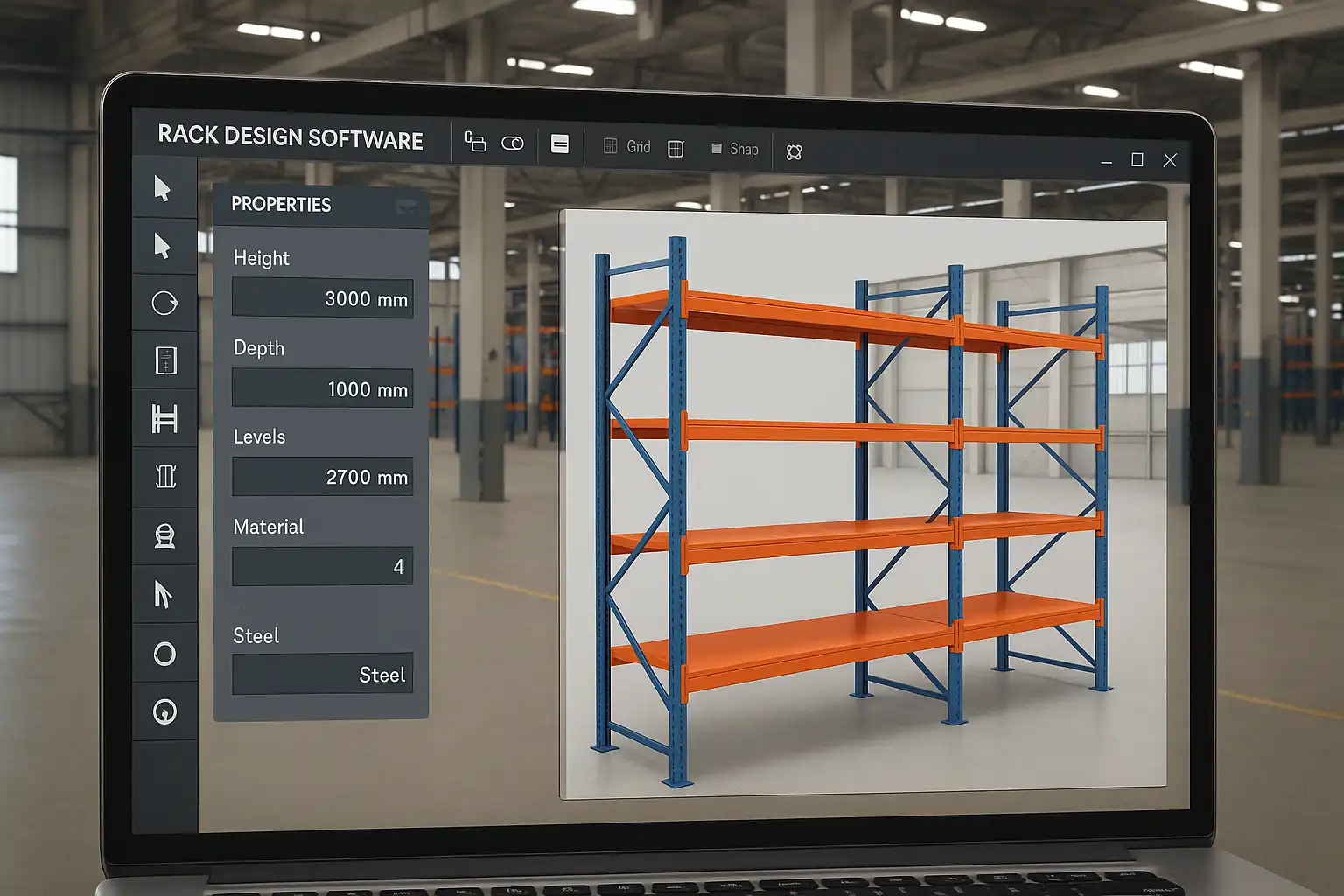Click the dial knob tool at the toolbar bottom
This screenshot has height=896, width=1344.
[x=164, y=712]
